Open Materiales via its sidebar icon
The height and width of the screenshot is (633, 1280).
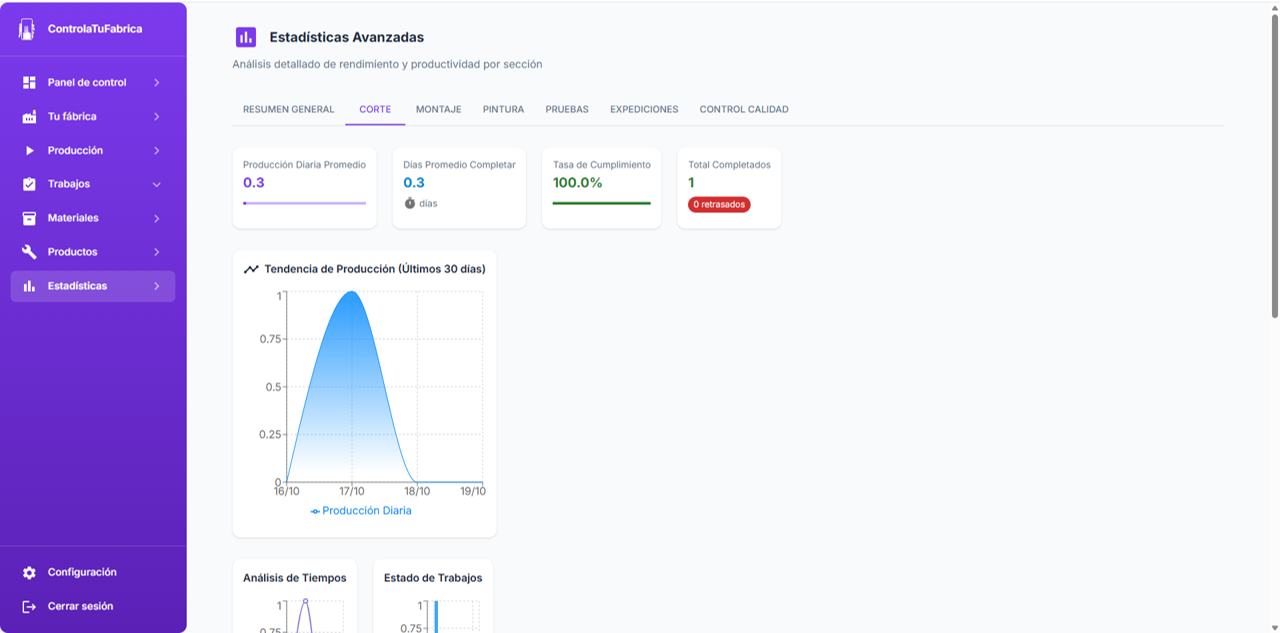pyautogui.click(x=31, y=217)
